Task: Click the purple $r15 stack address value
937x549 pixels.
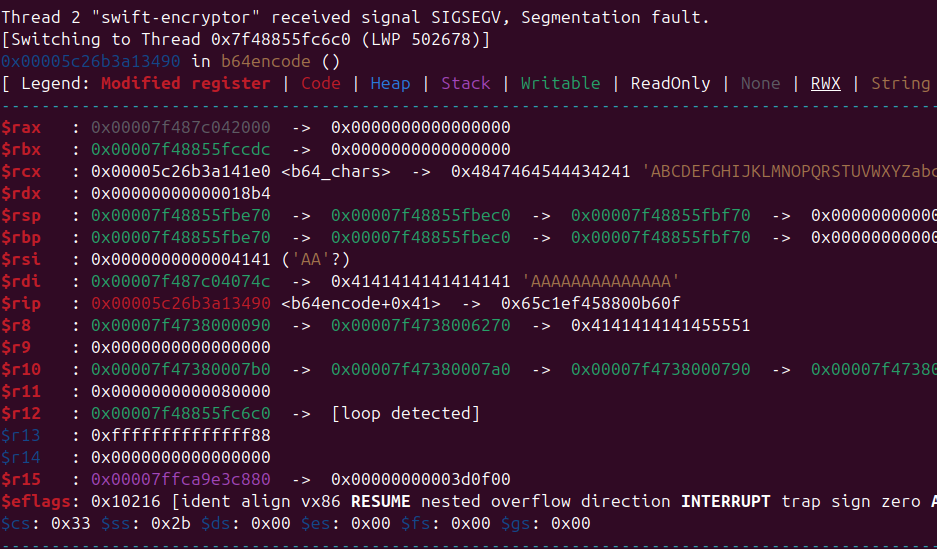Action: 180,479
